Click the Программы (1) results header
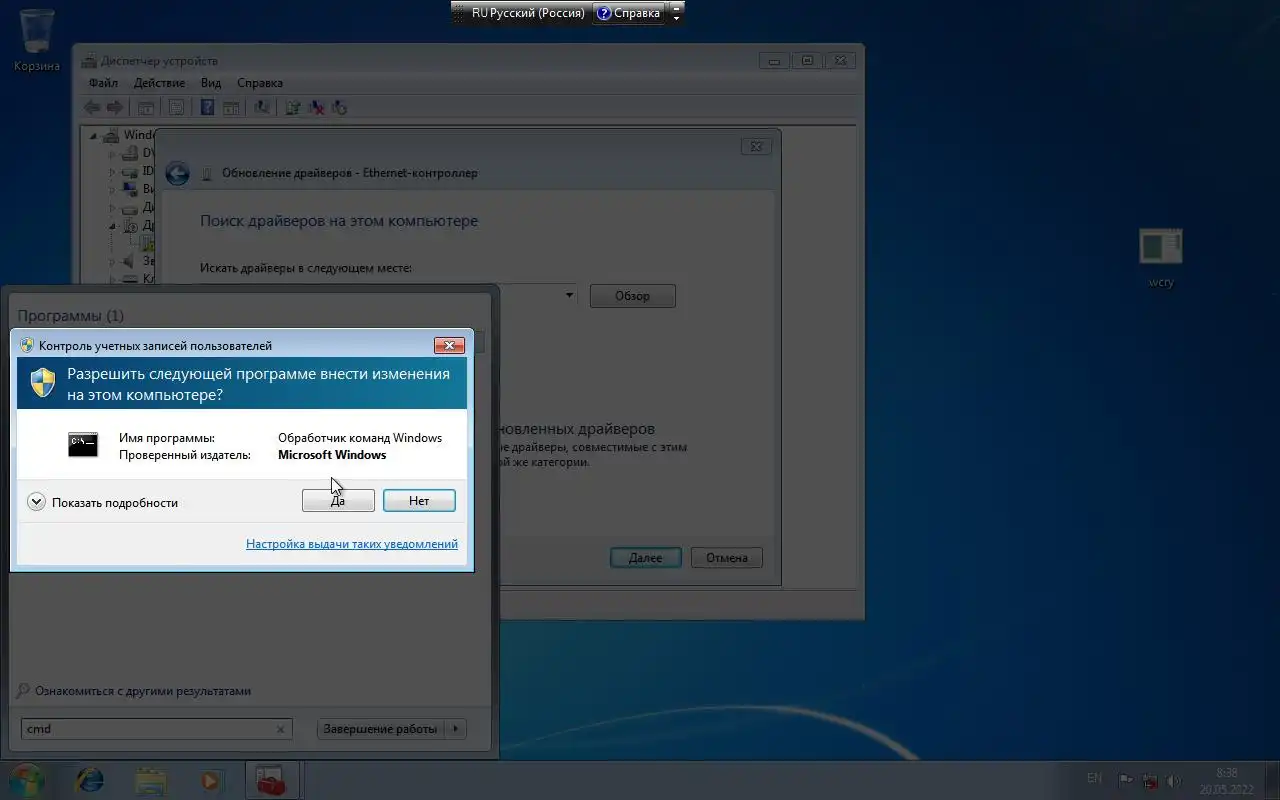The image size is (1280, 800). [x=71, y=316]
